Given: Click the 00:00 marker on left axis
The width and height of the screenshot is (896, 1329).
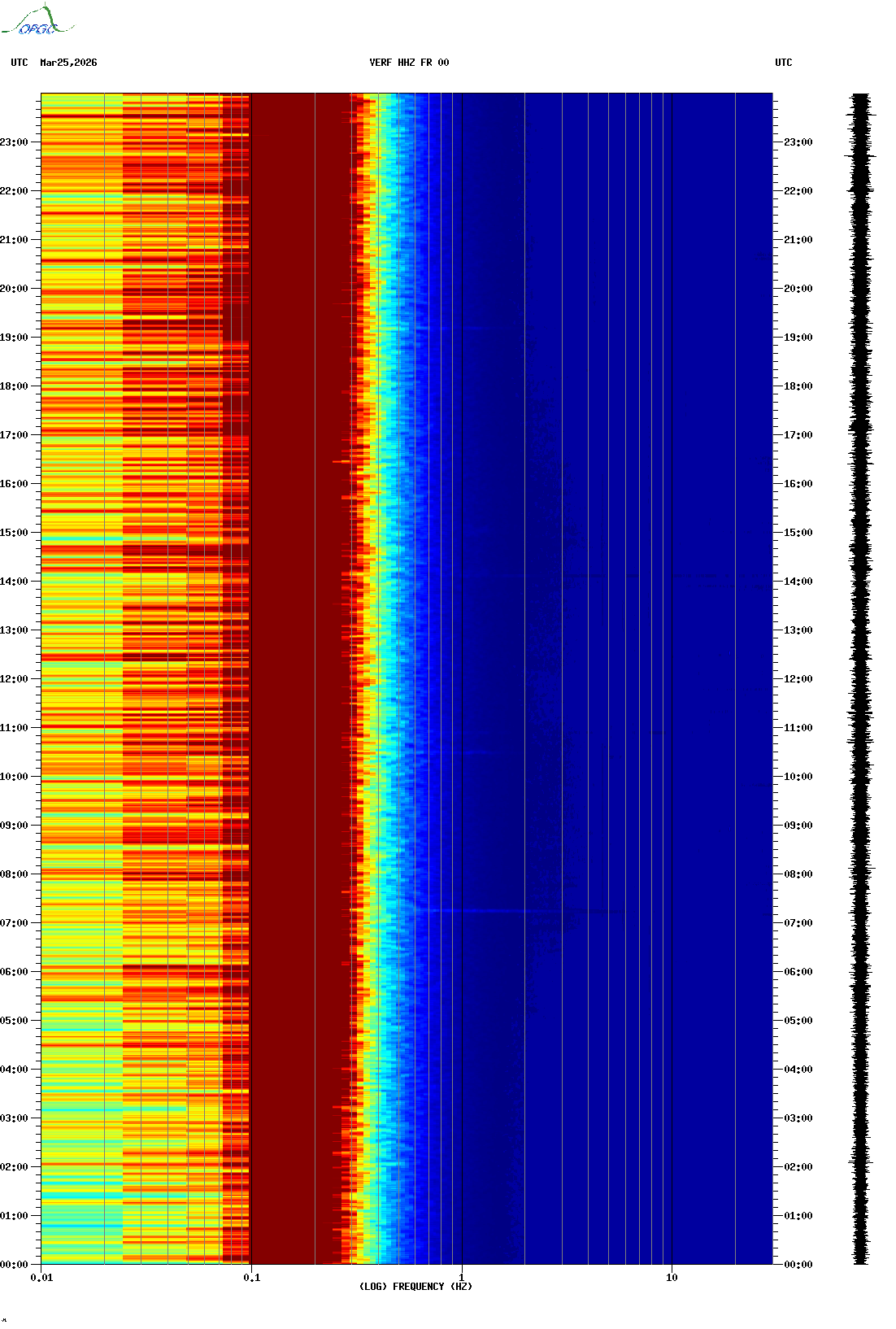Looking at the screenshot, I should [14, 1265].
